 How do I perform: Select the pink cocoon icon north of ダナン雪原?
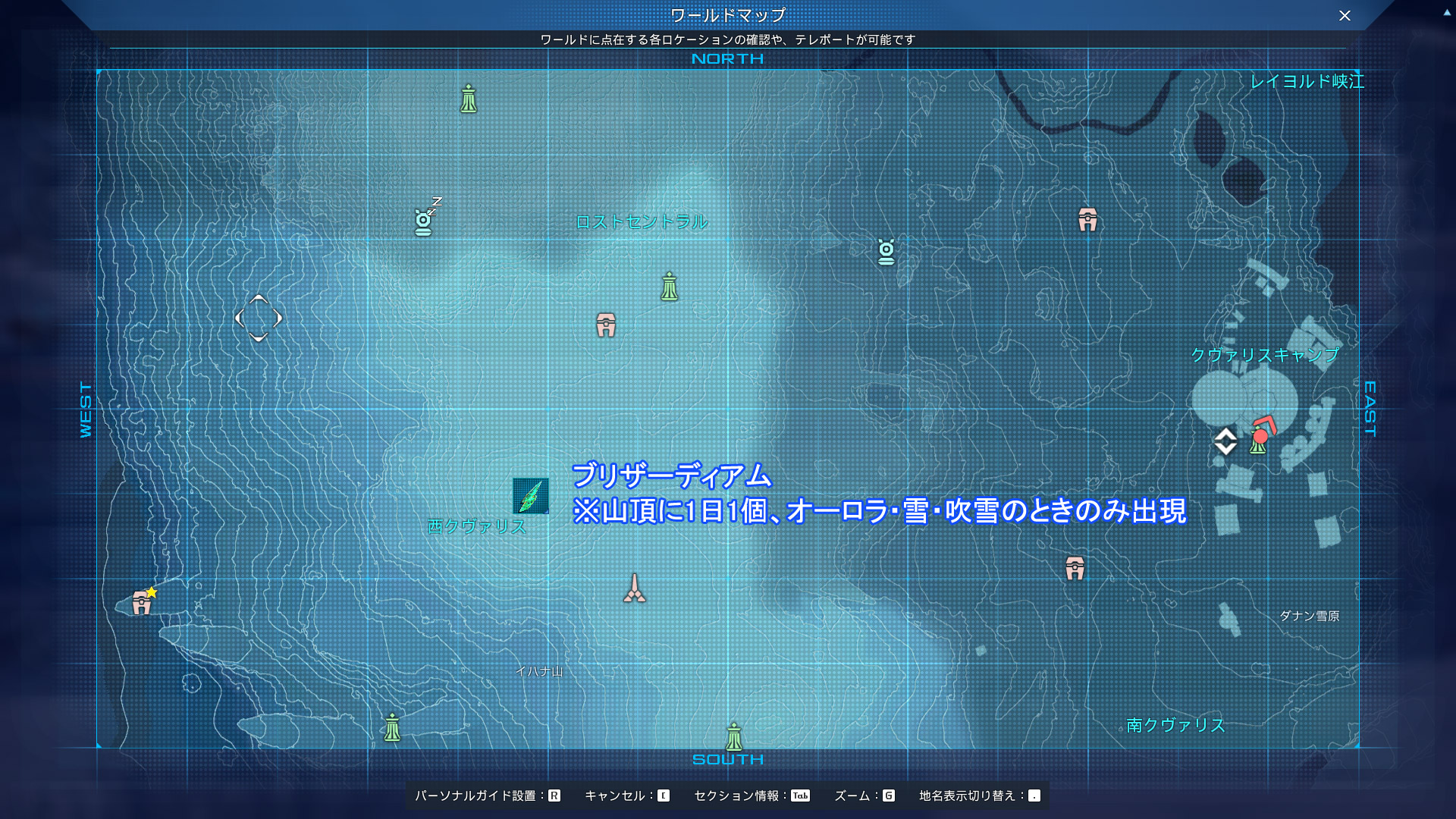tap(1075, 568)
